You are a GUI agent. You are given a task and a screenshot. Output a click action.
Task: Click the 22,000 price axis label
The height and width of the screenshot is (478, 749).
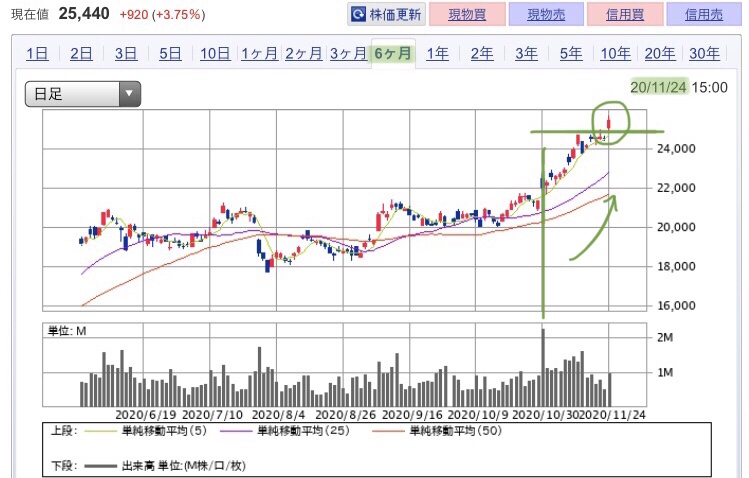coord(675,188)
